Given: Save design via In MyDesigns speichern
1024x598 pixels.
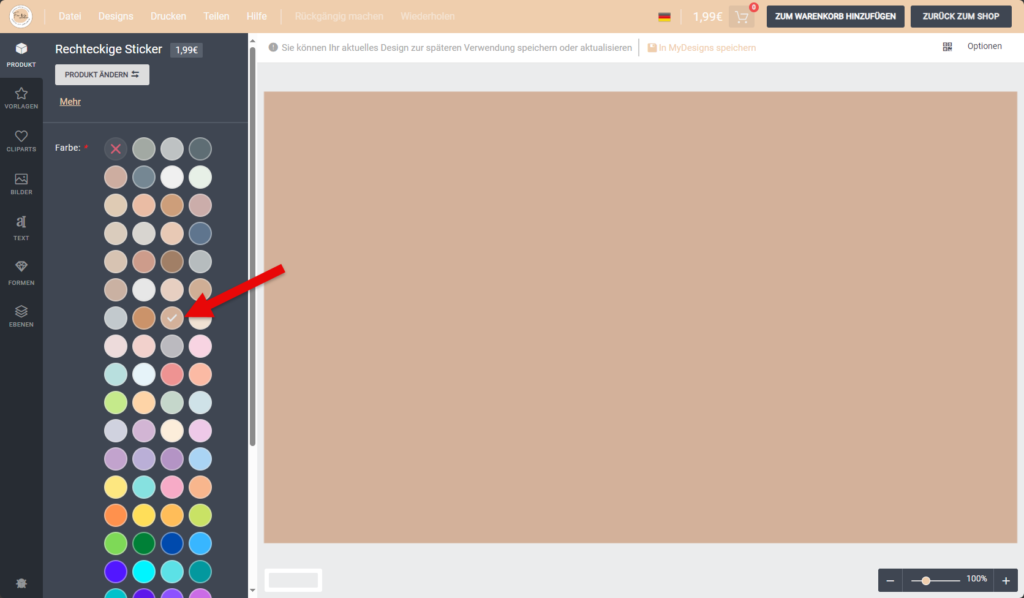Looking at the screenshot, I should tap(702, 48).
